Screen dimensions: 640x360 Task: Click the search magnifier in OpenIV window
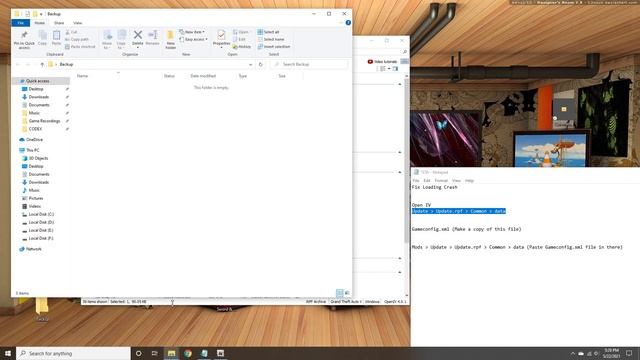pos(404,52)
